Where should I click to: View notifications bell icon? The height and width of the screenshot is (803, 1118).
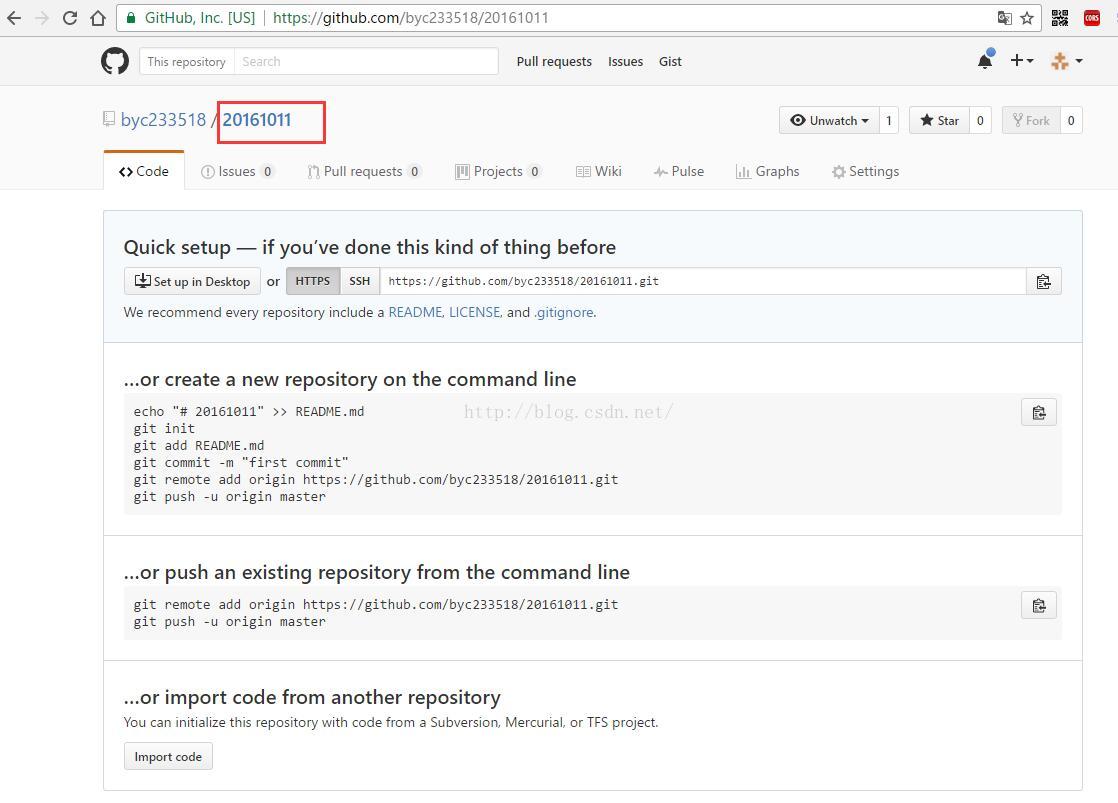985,61
